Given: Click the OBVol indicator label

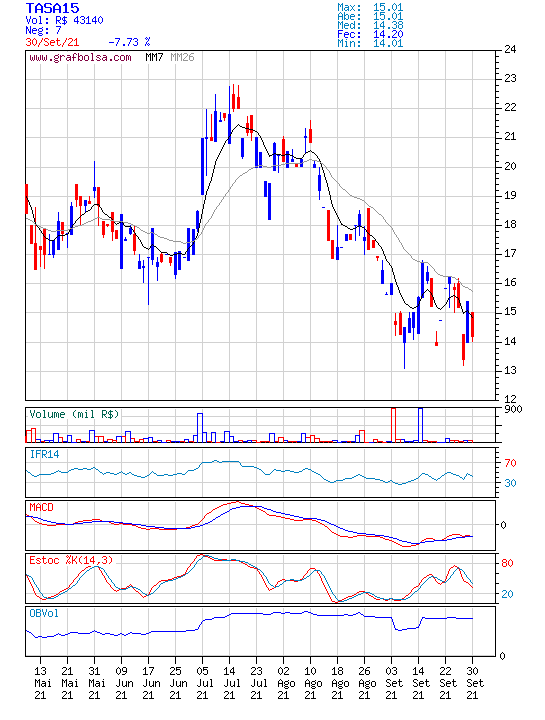Looking at the screenshot, I should (x=44, y=613).
